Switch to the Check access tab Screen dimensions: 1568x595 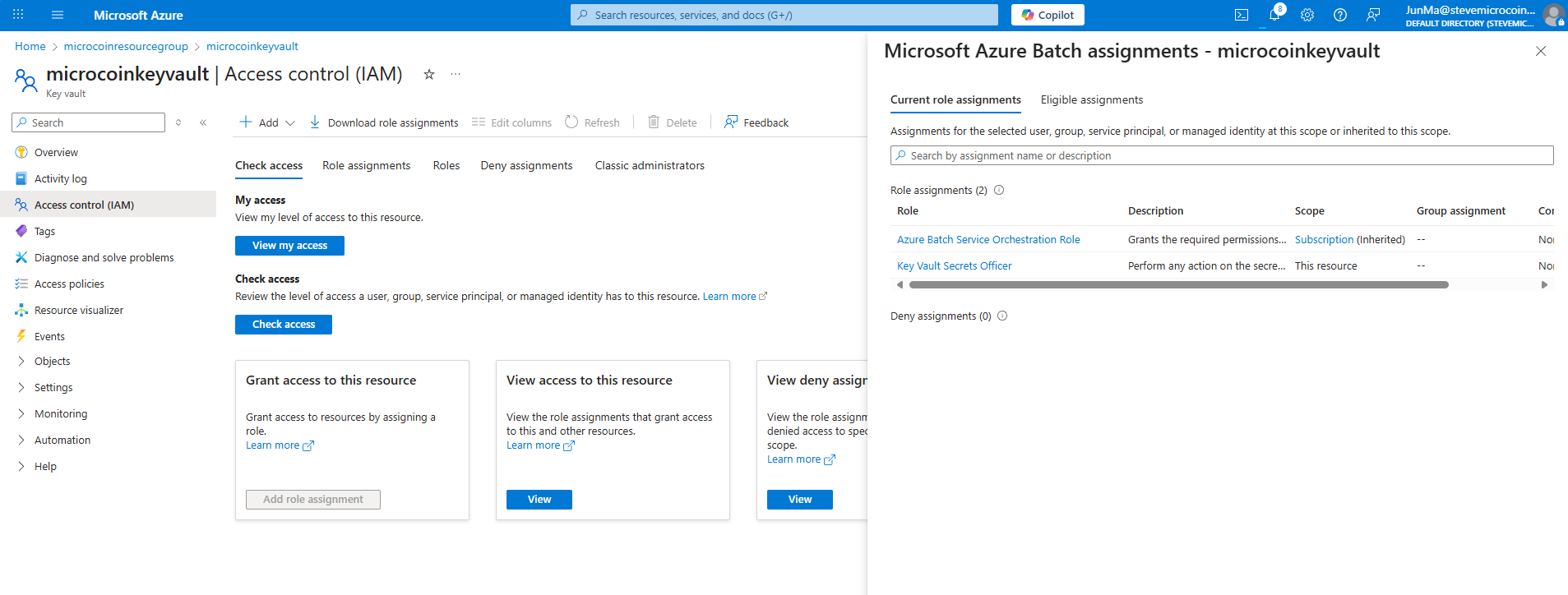[269, 165]
